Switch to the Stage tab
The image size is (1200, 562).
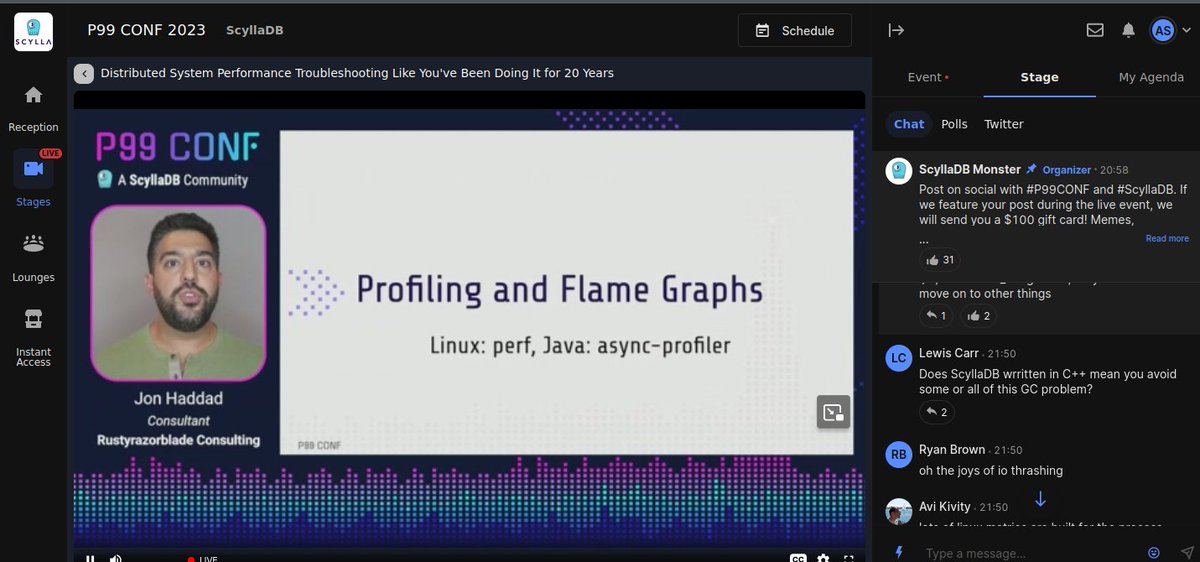point(1039,77)
